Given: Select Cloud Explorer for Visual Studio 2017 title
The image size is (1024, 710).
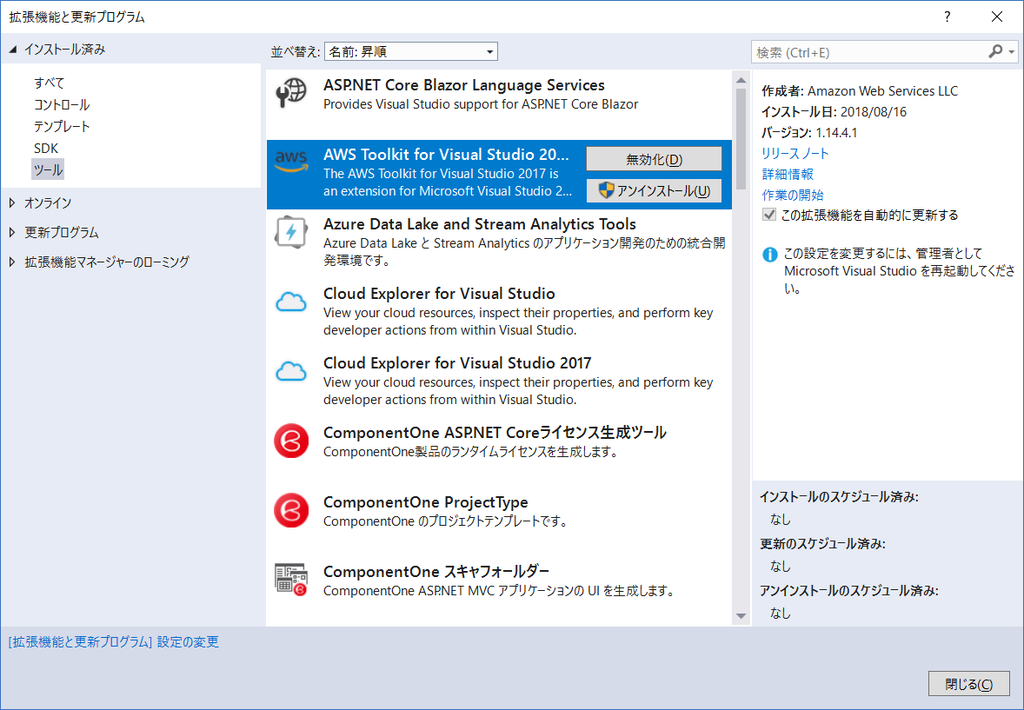Looking at the screenshot, I should point(457,363).
